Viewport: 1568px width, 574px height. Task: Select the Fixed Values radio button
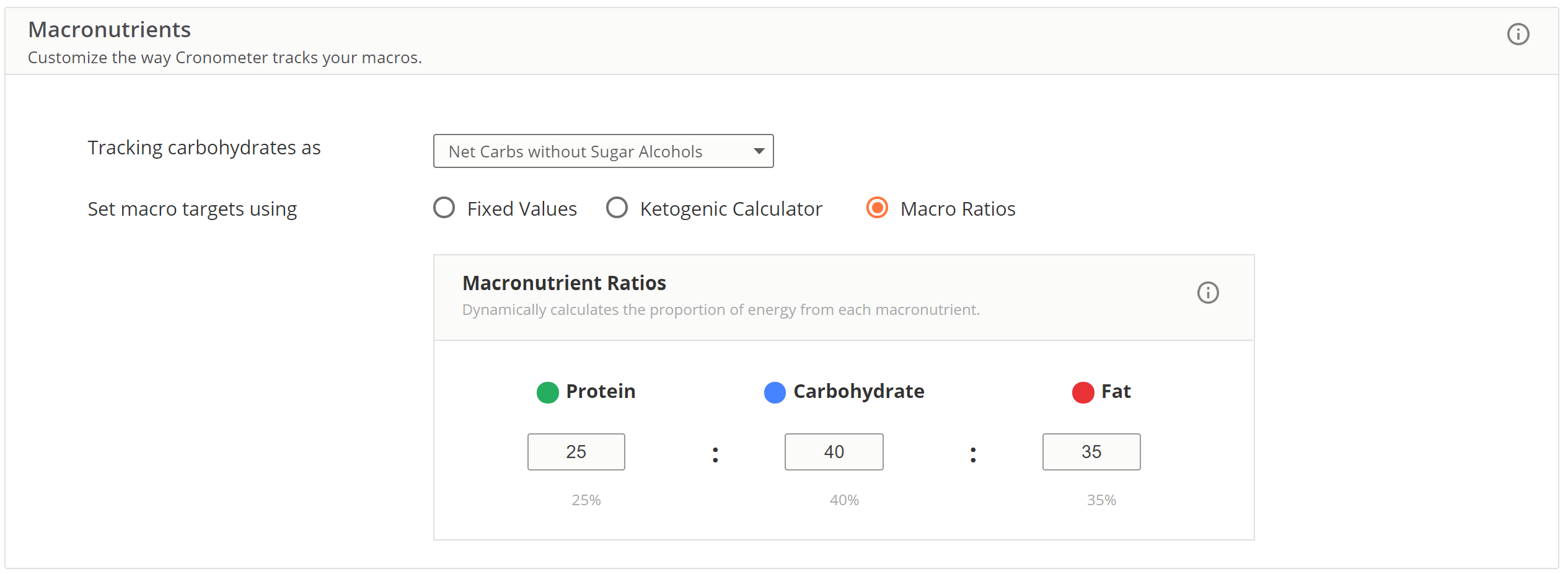click(444, 208)
